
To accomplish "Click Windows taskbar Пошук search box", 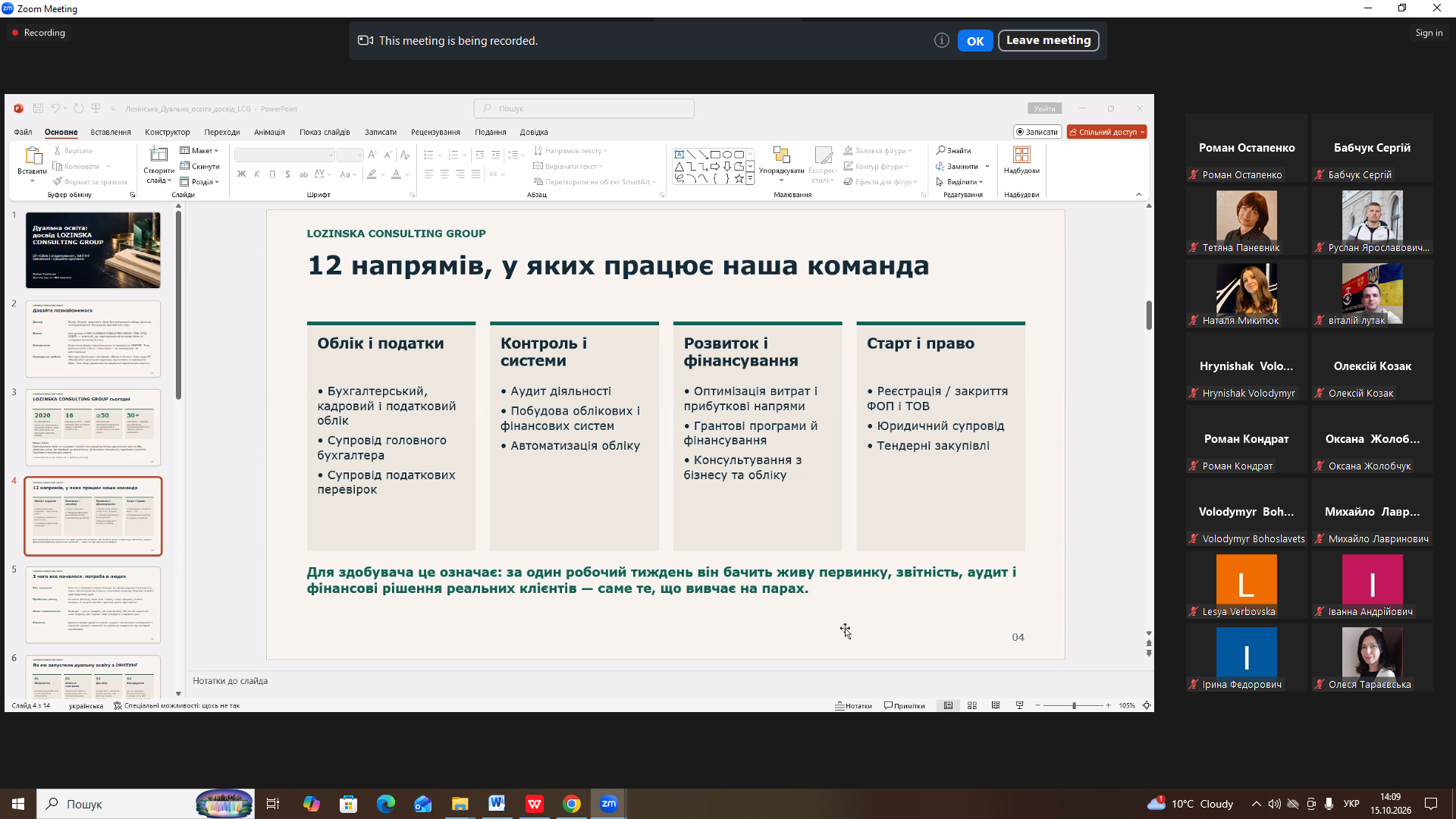I will 144,804.
